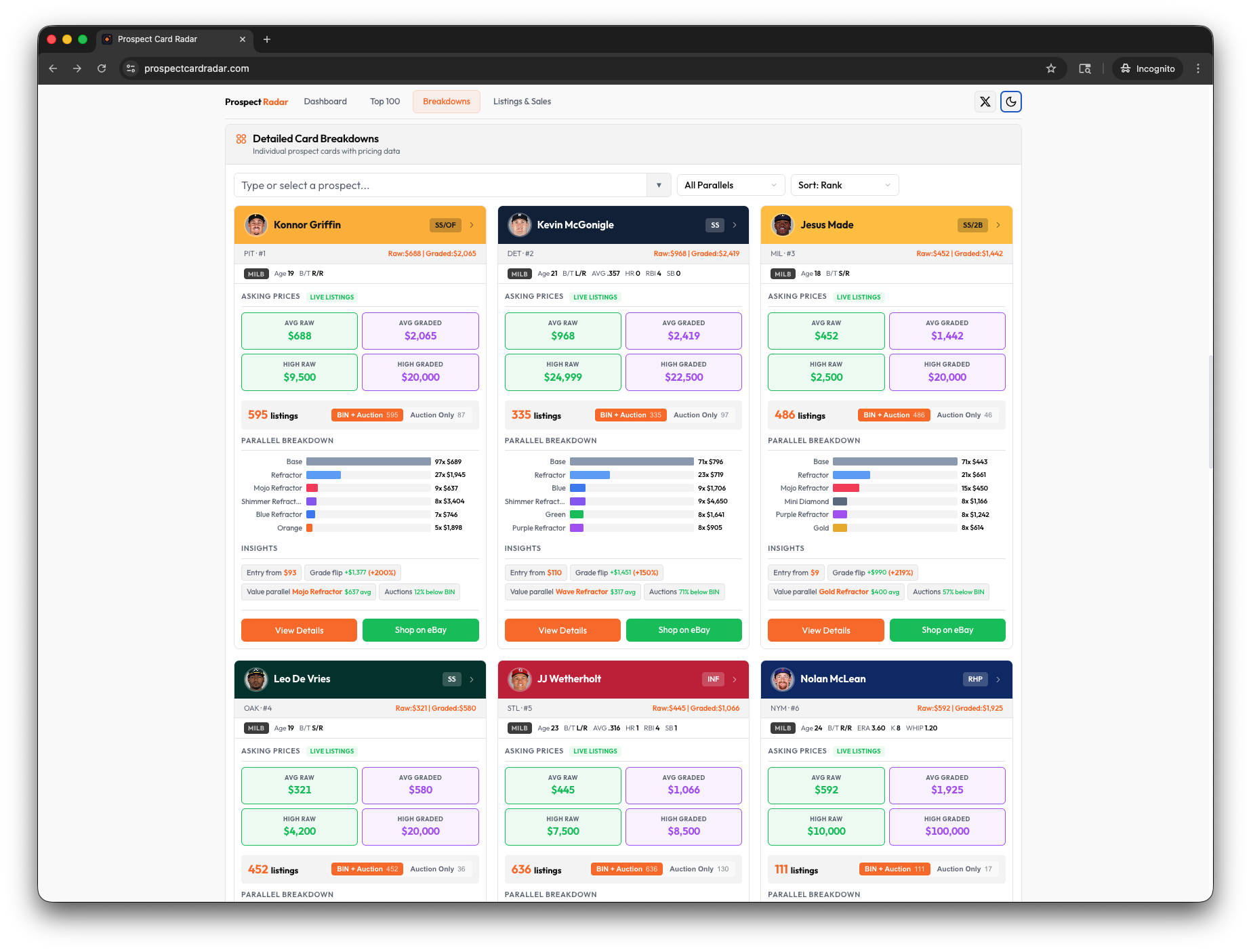Click Griffin's Base parallel bar
Screen dimensions: 1251x952
coord(369,461)
